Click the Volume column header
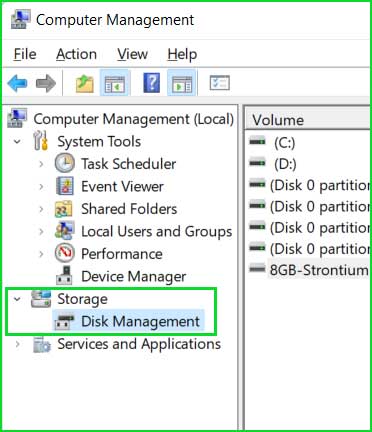The image size is (372, 432). (x=308, y=120)
